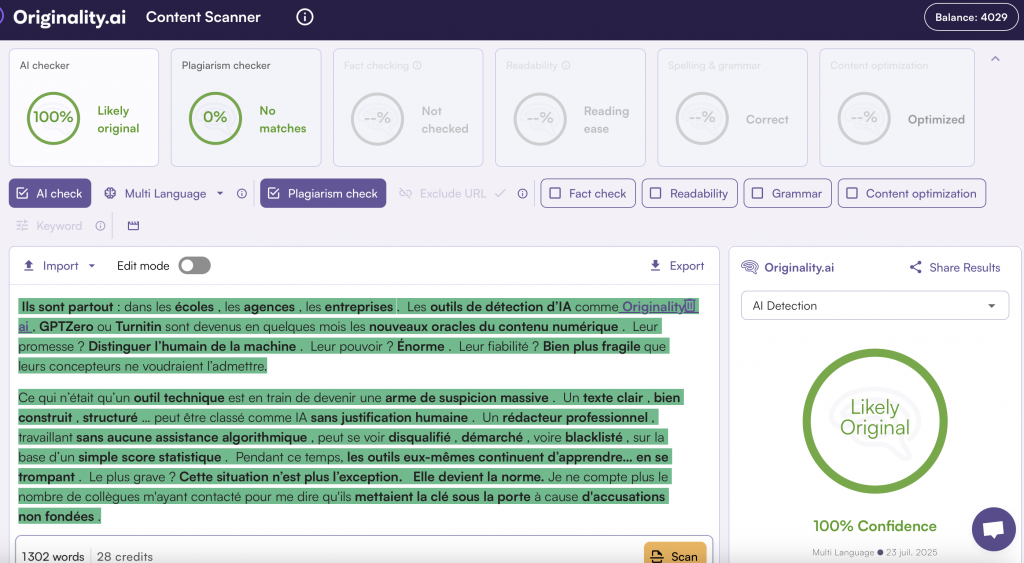Image resolution: width=1024 pixels, height=563 pixels.
Task: Open the Readability Reading ease card
Action: tap(570, 108)
